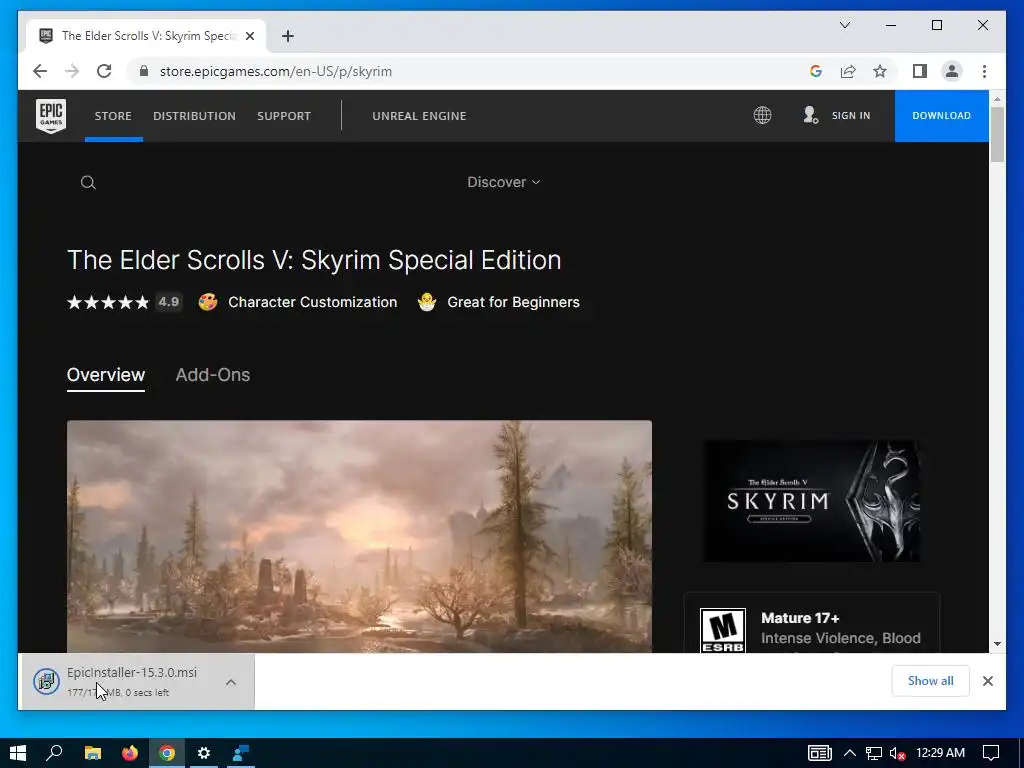Open the Chrome profile avatar
The width and height of the screenshot is (1024, 768).
(x=952, y=71)
